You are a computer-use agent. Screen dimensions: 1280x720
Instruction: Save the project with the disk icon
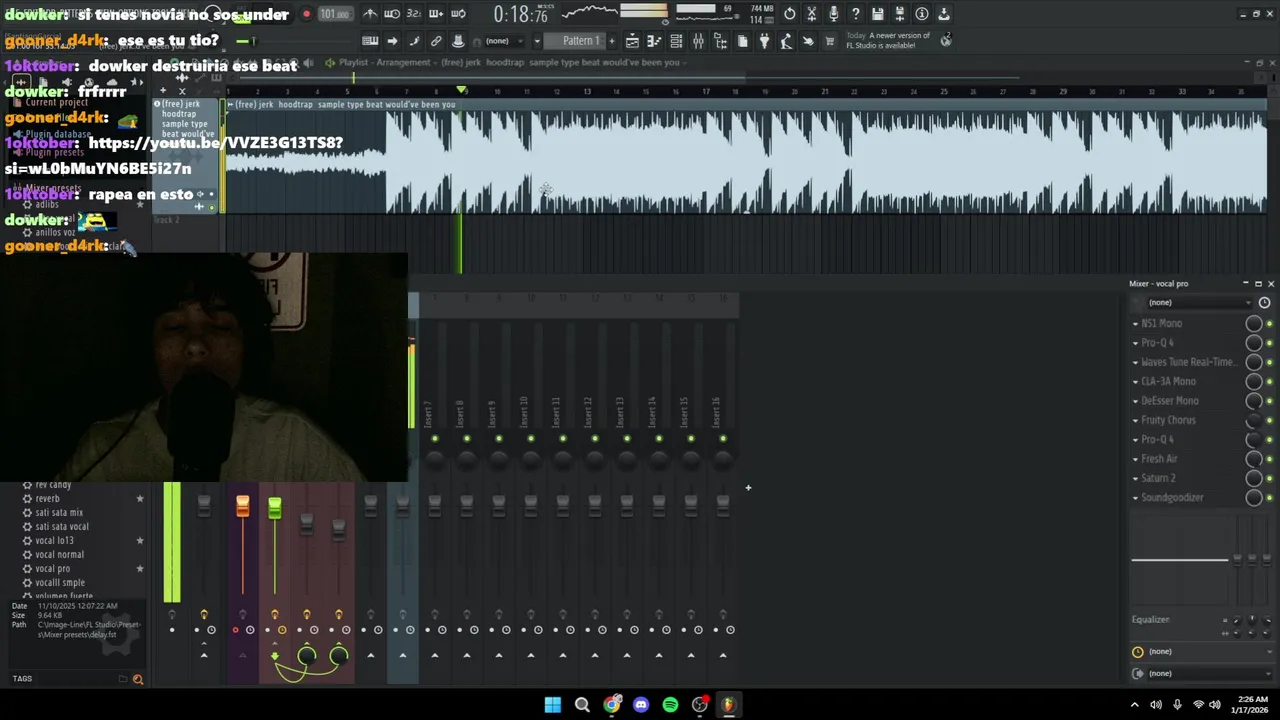coord(878,14)
